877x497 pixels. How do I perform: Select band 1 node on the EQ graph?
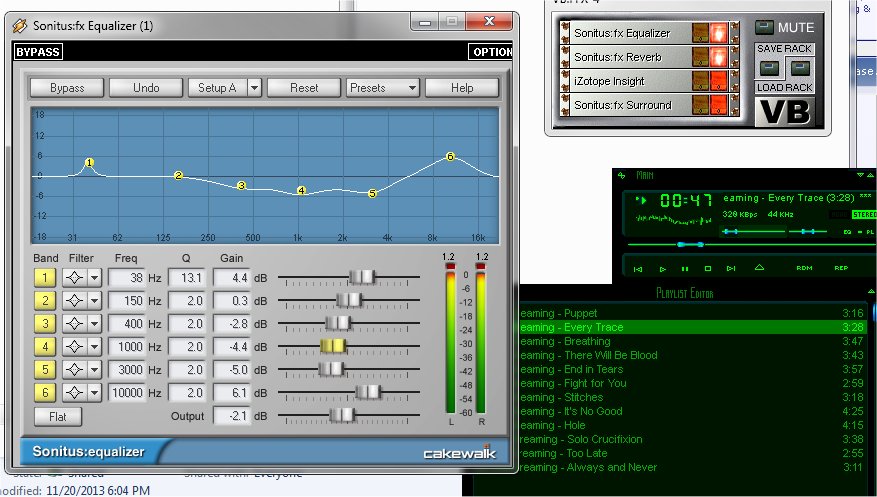pos(89,163)
